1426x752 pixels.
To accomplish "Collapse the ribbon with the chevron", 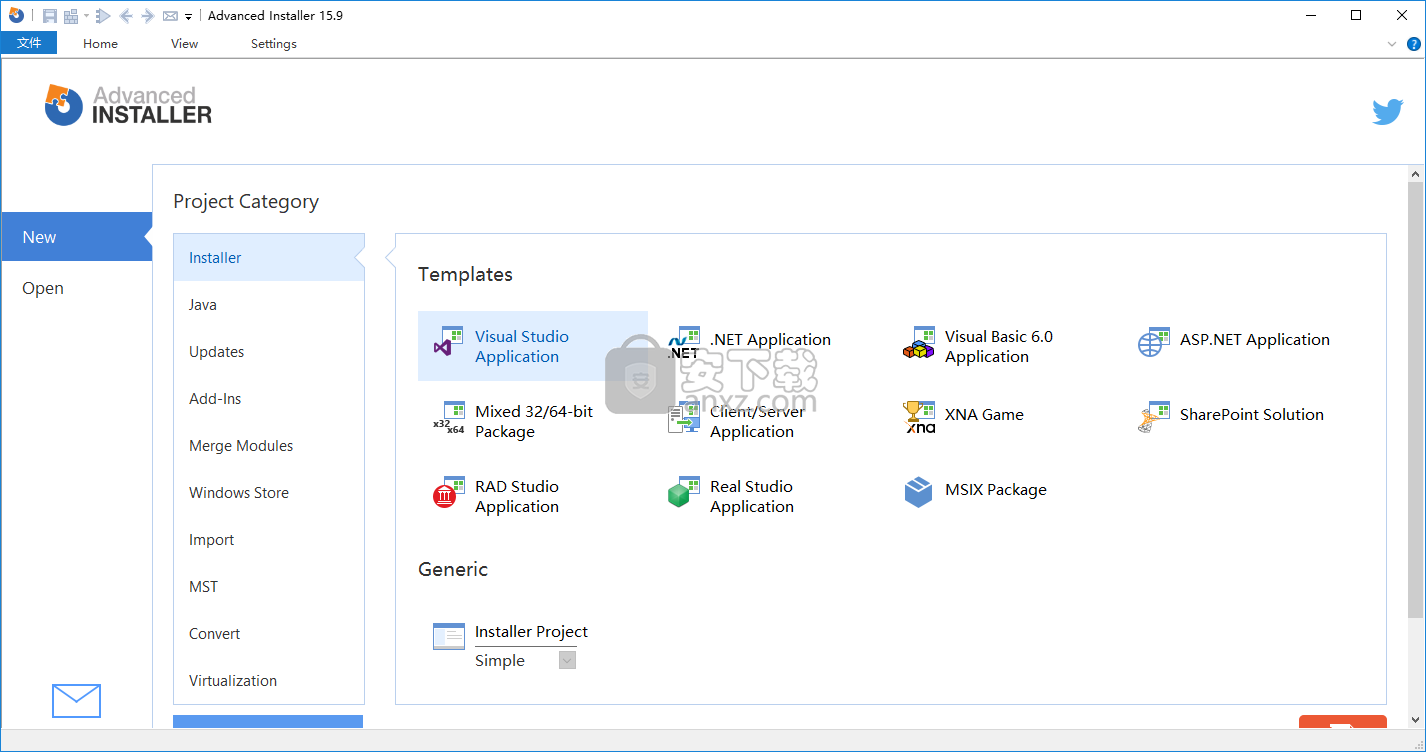I will [x=1392, y=44].
